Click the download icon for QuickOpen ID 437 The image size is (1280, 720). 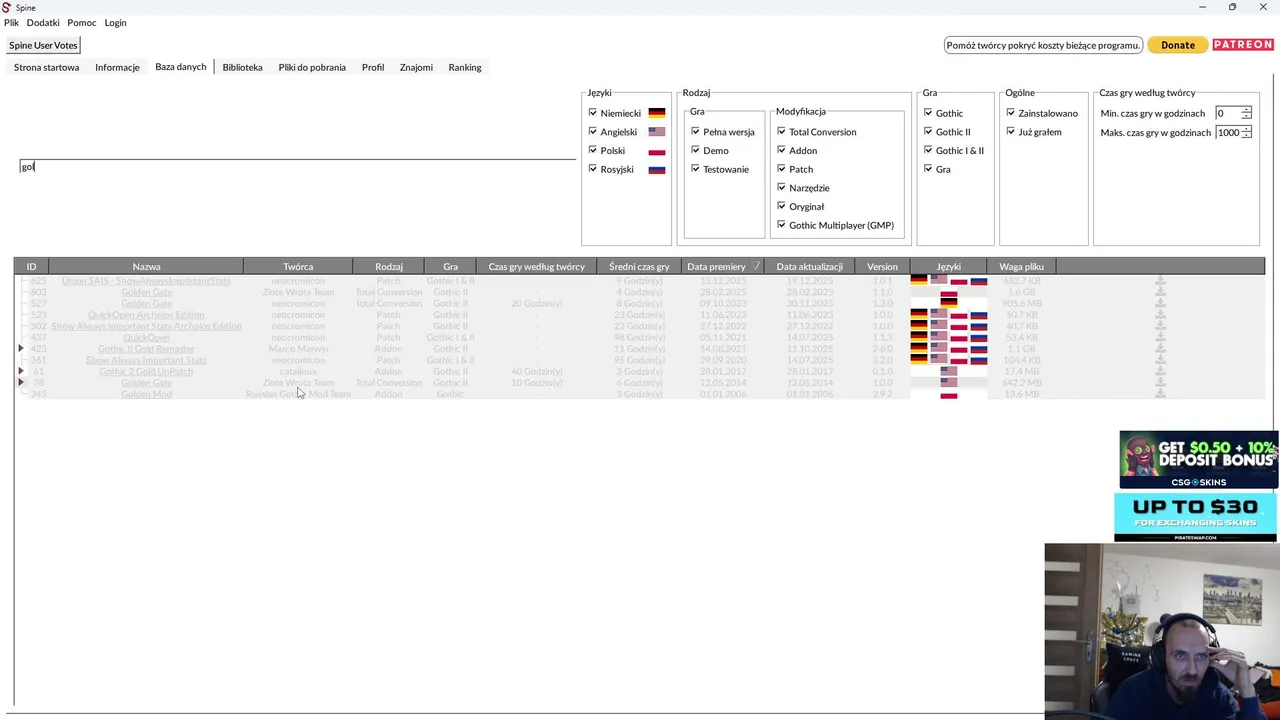1160,337
